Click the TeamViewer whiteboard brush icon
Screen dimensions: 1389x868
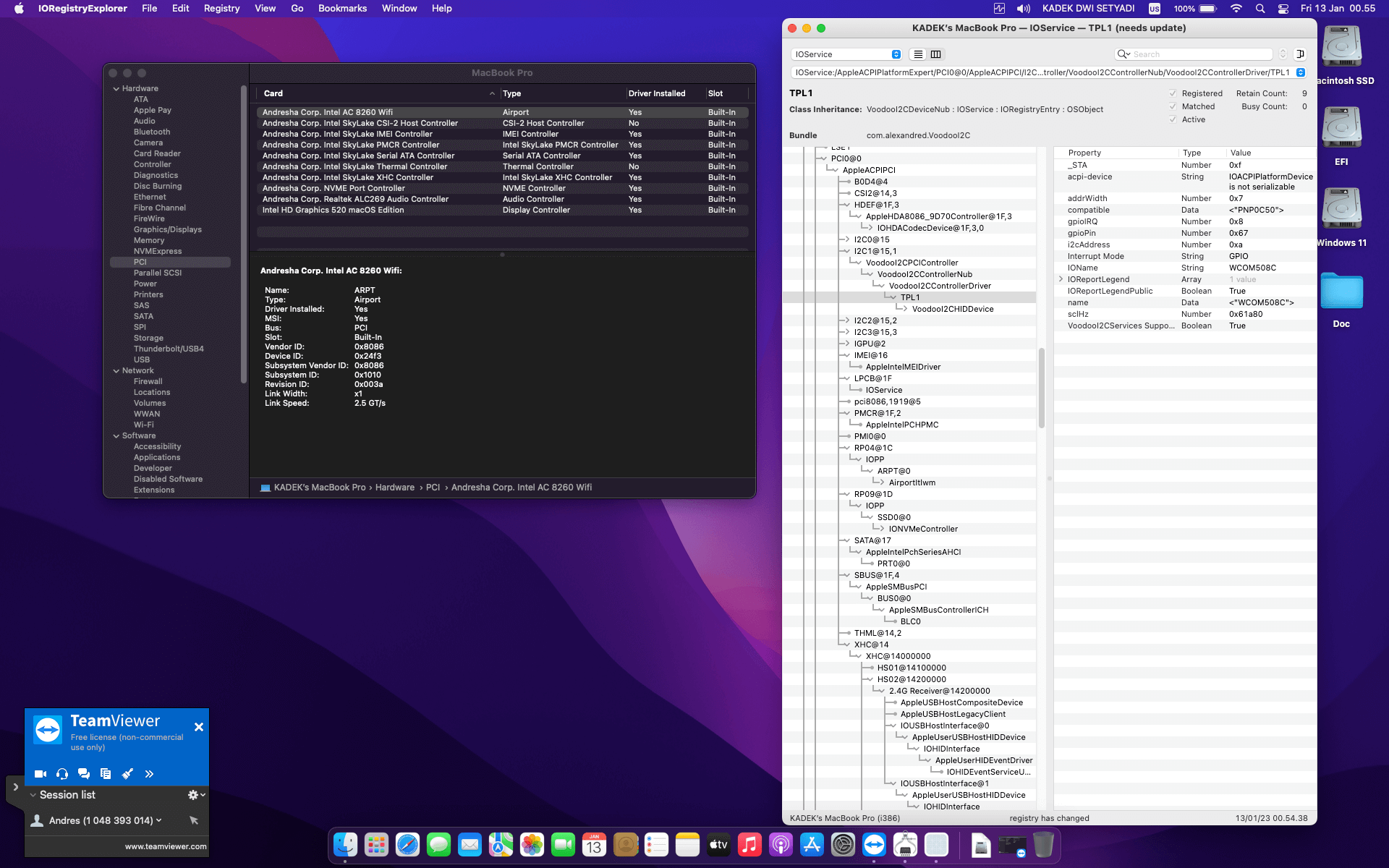tap(127, 774)
